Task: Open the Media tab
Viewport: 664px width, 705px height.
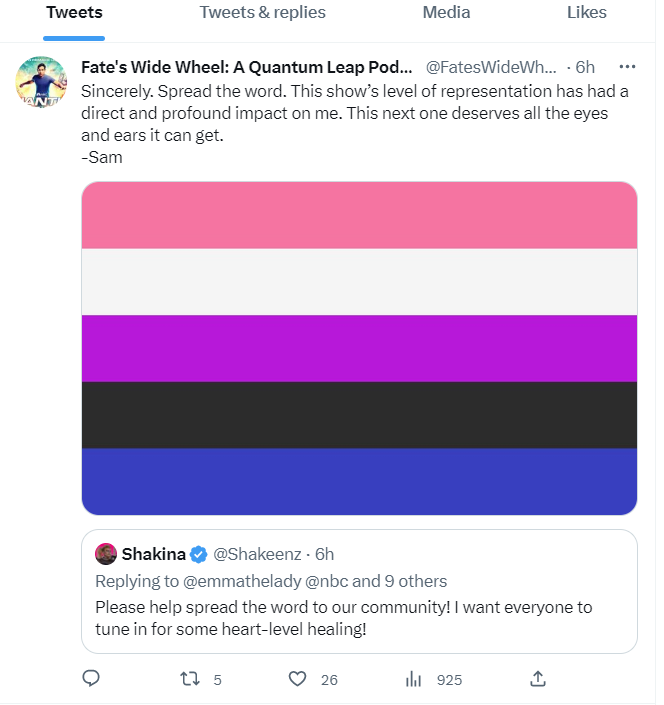Action: pos(446,13)
